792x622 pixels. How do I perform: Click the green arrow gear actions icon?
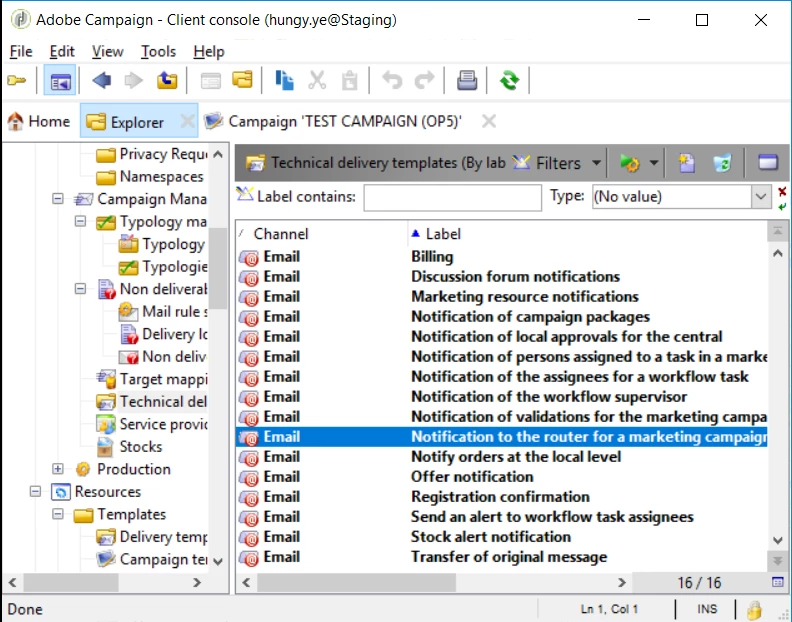click(629, 163)
